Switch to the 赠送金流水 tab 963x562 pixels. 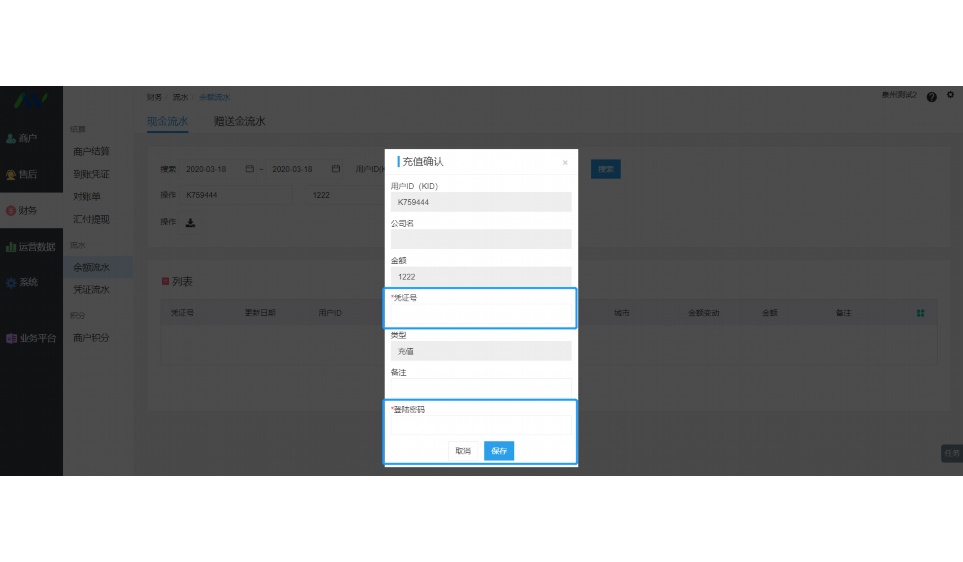point(239,121)
